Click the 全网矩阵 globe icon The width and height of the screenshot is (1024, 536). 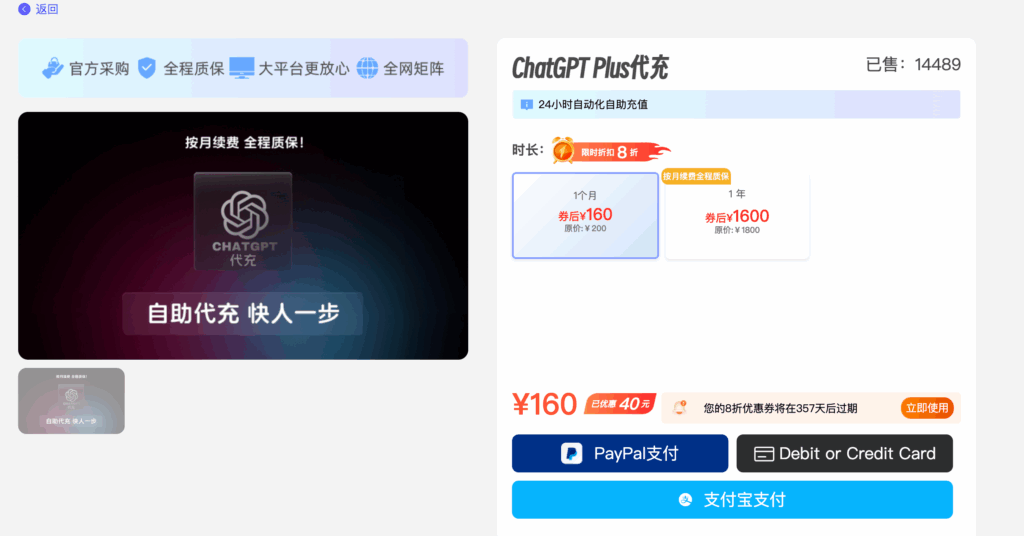pyautogui.click(x=367, y=68)
